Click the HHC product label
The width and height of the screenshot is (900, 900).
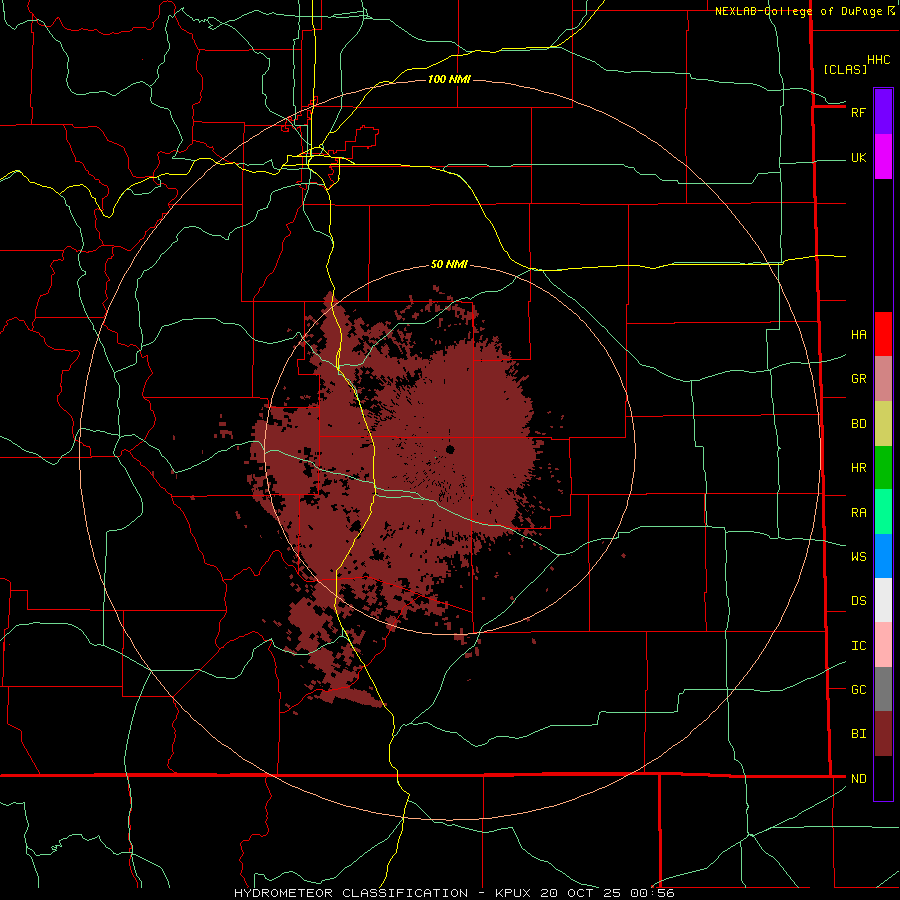click(879, 60)
